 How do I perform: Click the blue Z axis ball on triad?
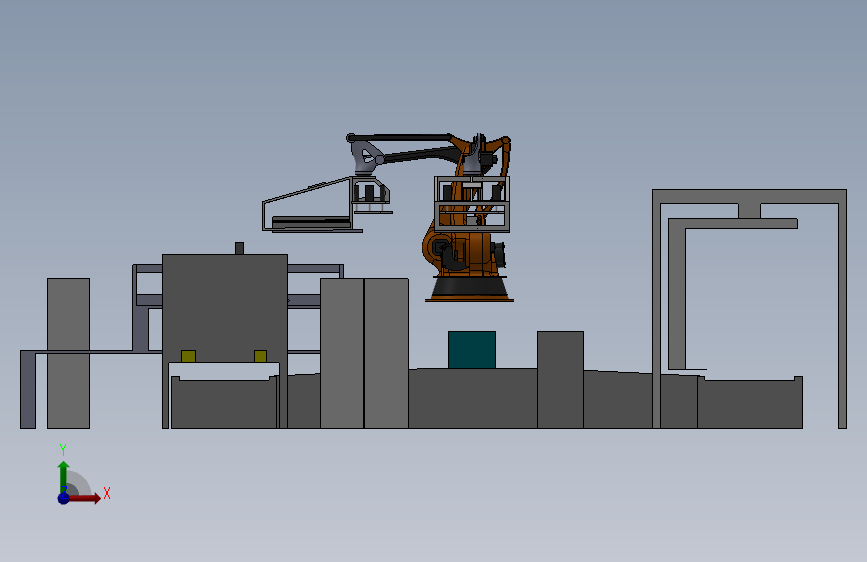click(64, 498)
